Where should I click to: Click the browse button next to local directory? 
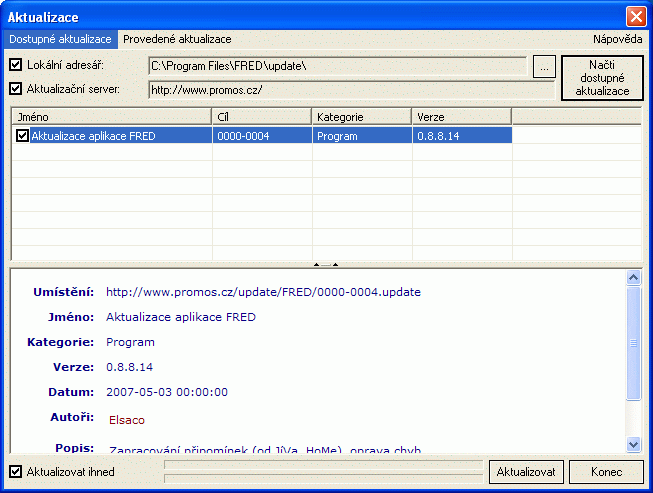click(x=544, y=66)
